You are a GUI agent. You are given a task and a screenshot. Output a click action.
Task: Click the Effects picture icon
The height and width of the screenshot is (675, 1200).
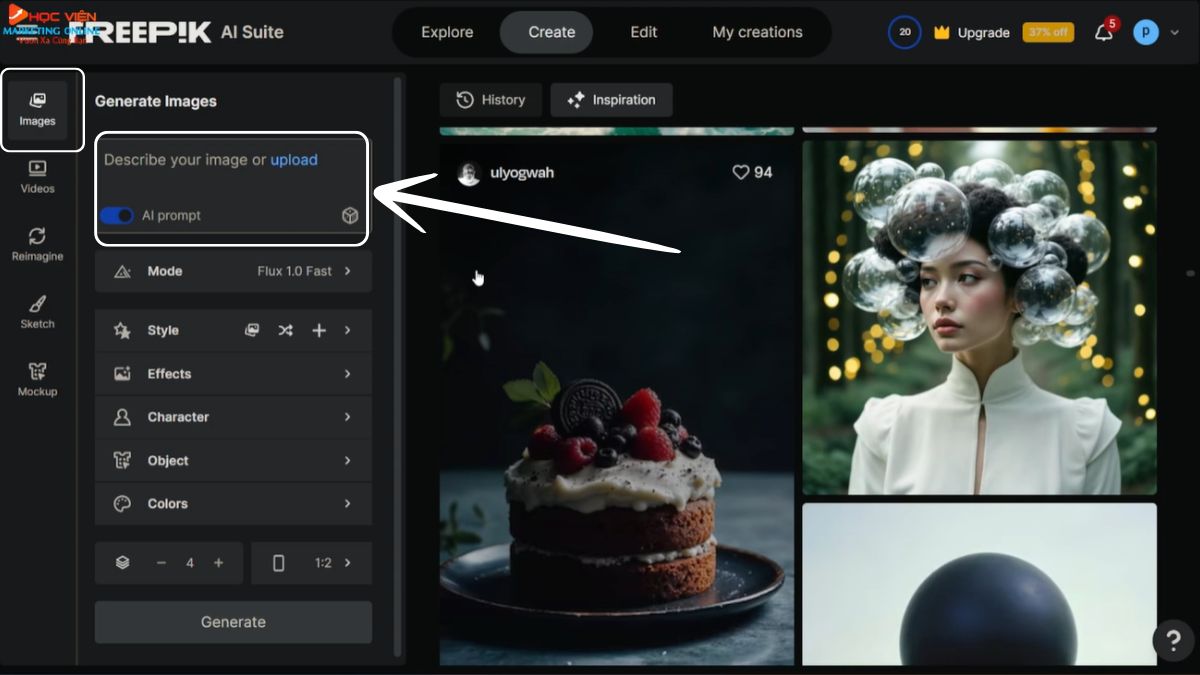[122, 374]
